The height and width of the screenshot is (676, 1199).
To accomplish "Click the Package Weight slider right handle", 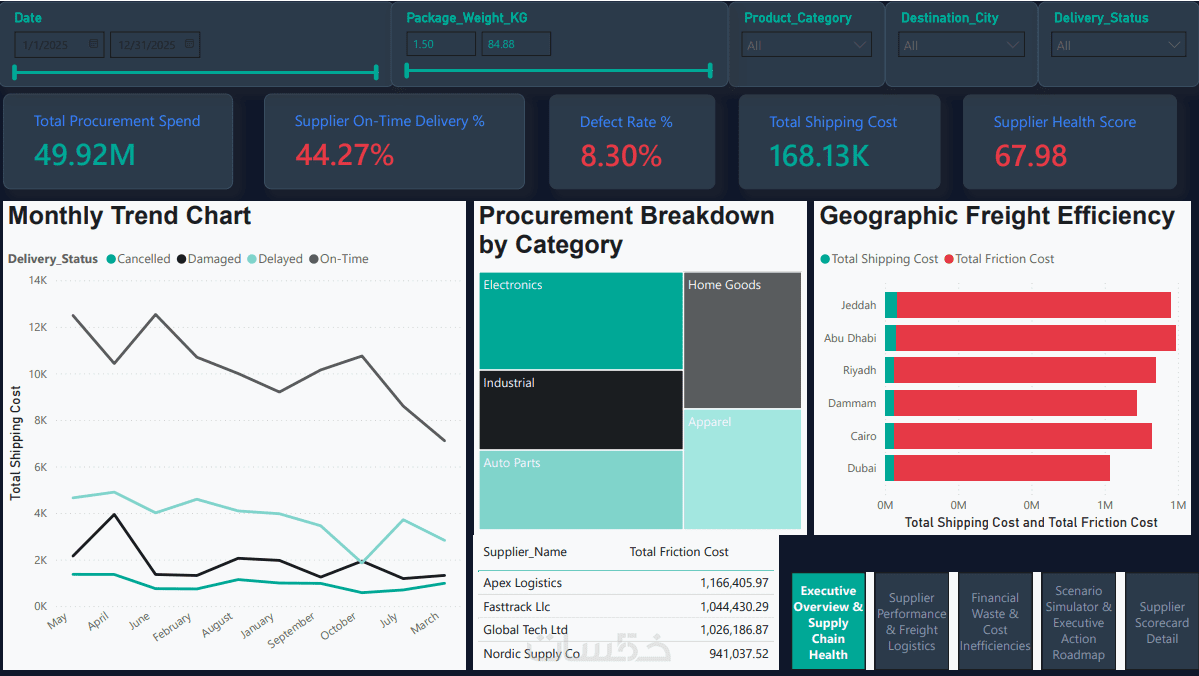I will click(x=710, y=71).
